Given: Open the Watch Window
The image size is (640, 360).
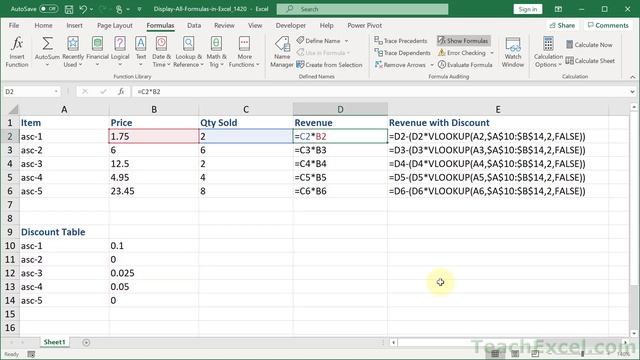Looking at the screenshot, I should [513, 52].
